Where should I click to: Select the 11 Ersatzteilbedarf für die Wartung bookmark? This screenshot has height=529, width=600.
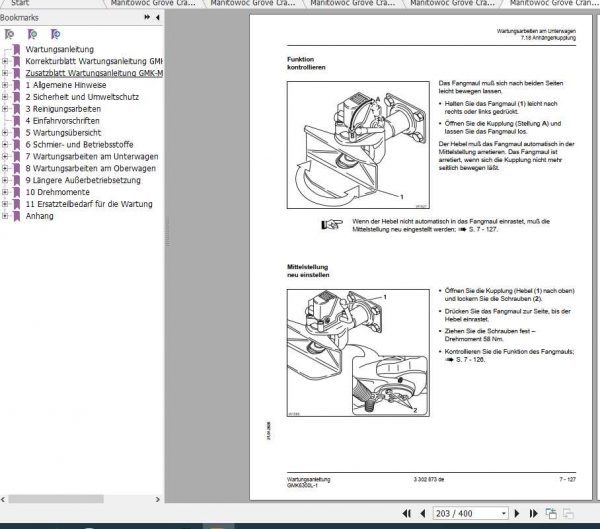pyautogui.click(x=89, y=204)
